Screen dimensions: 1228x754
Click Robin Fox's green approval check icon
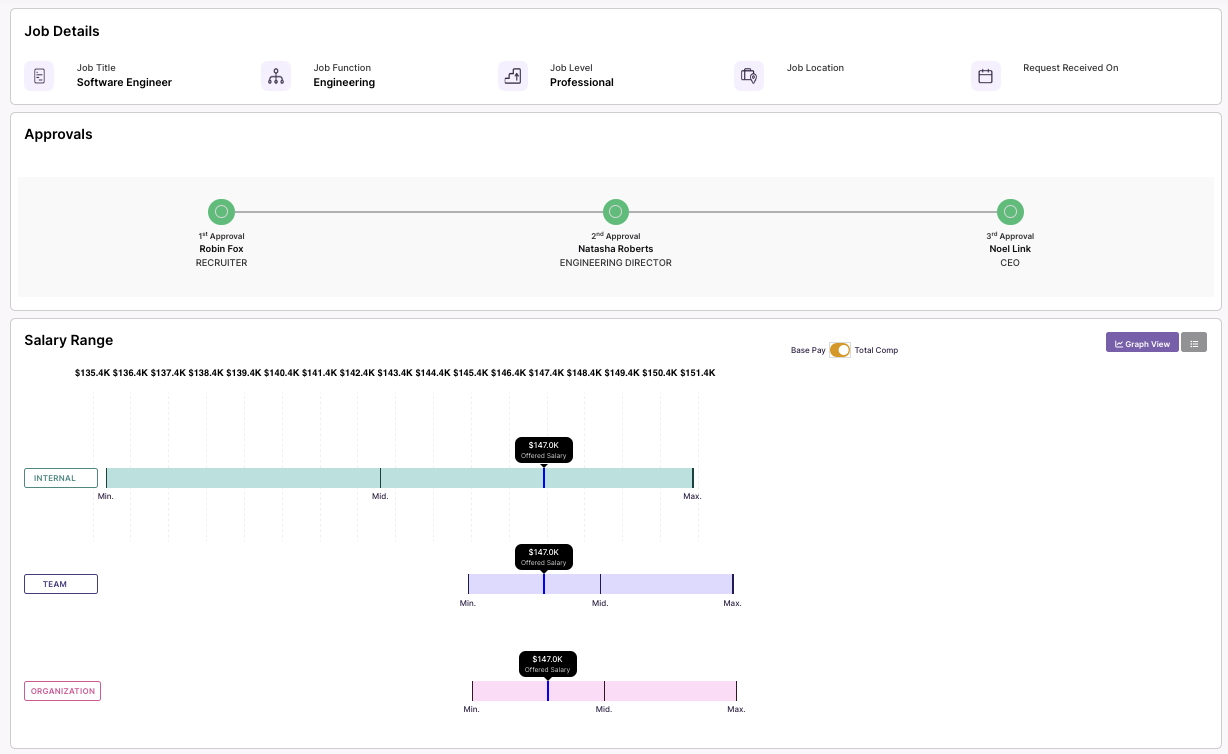coord(221,211)
